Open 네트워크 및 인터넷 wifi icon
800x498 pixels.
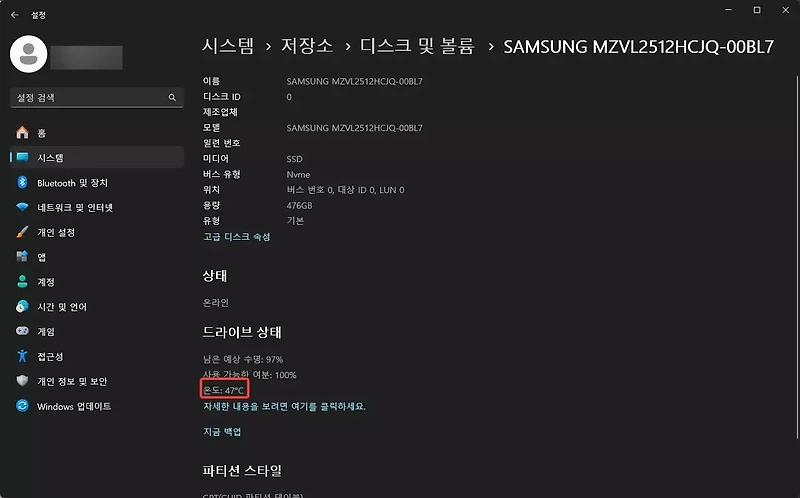pos(22,207)
